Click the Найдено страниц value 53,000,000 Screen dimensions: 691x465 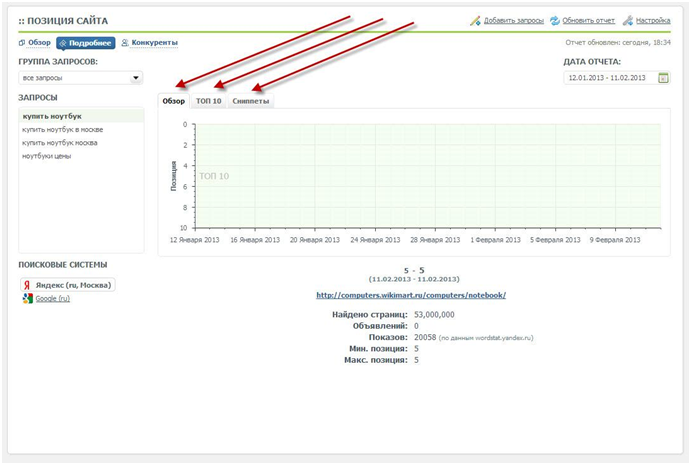click(434, 315)
